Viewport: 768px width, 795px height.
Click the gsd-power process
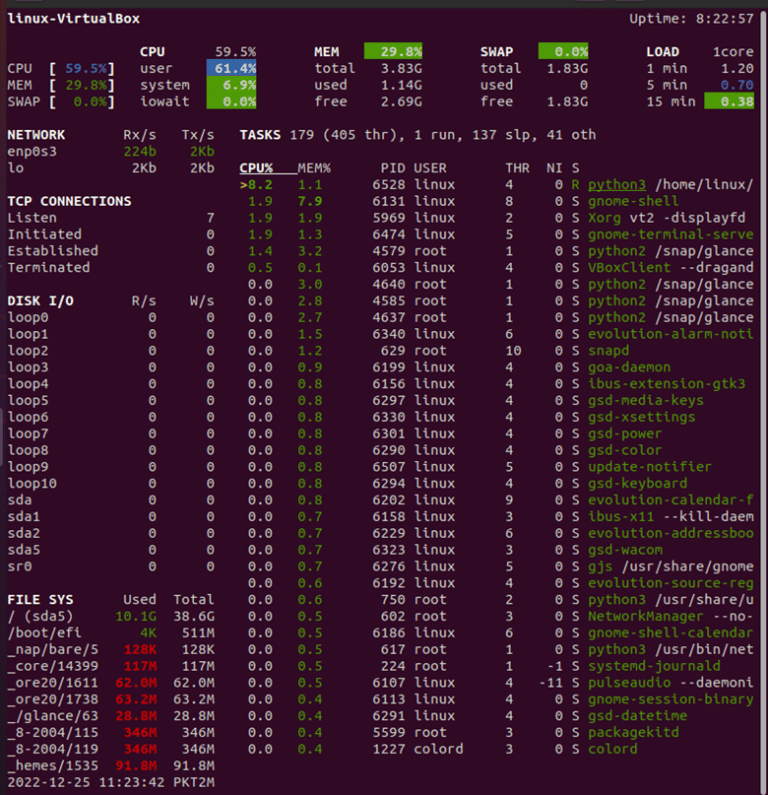point(625,434)
